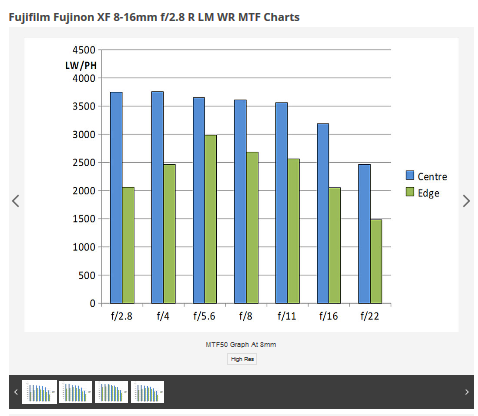This screenshot has width=478, height=416.
Task: Click the f/22 axis label
Action: click(x=370, y=316)
